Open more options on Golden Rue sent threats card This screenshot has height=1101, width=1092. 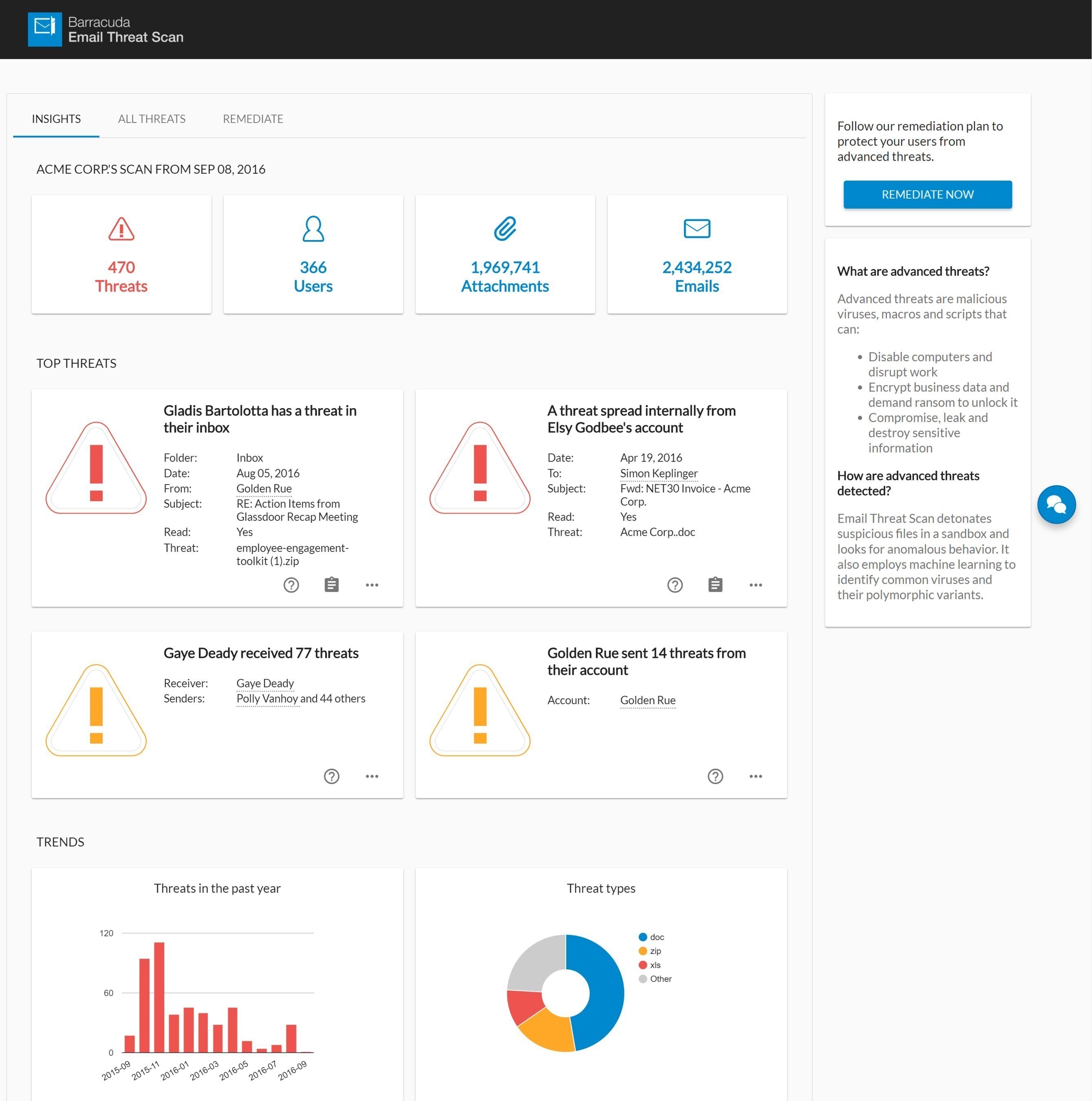point(756,776)
